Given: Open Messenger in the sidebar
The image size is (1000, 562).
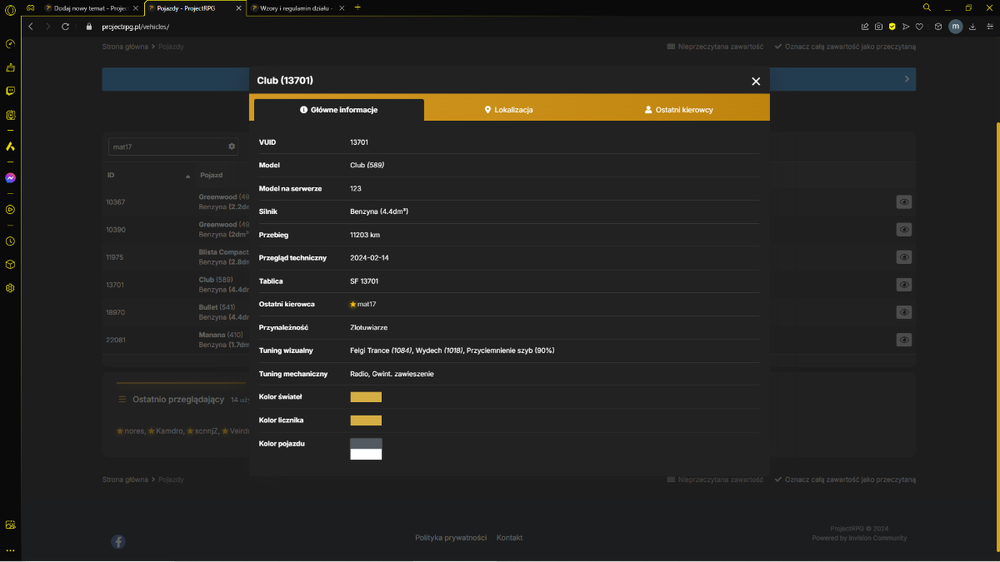Looking at the screenshot, I should pyautogui.click(x=10, y=178).
